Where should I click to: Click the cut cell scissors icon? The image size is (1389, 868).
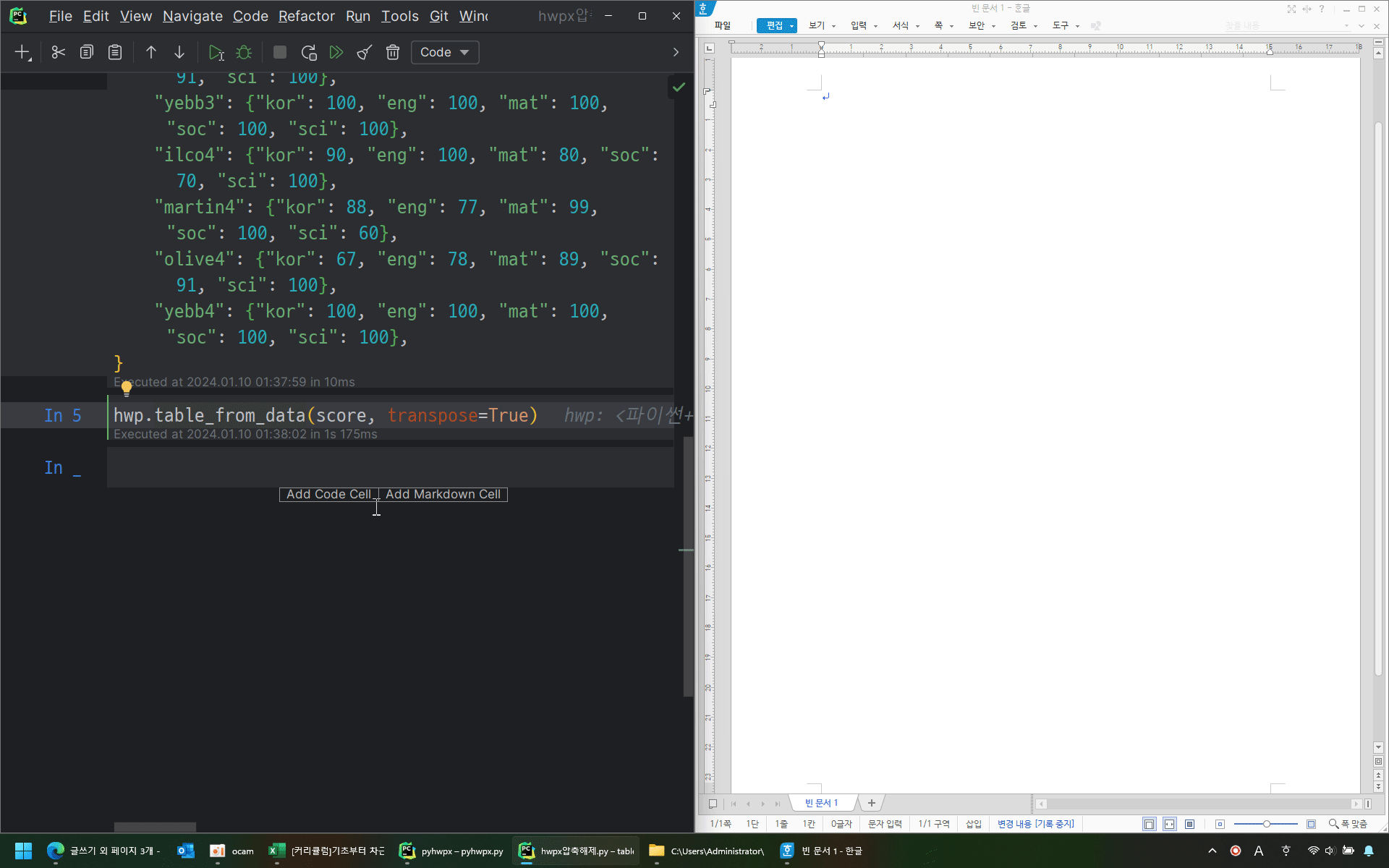click(58, 52)
